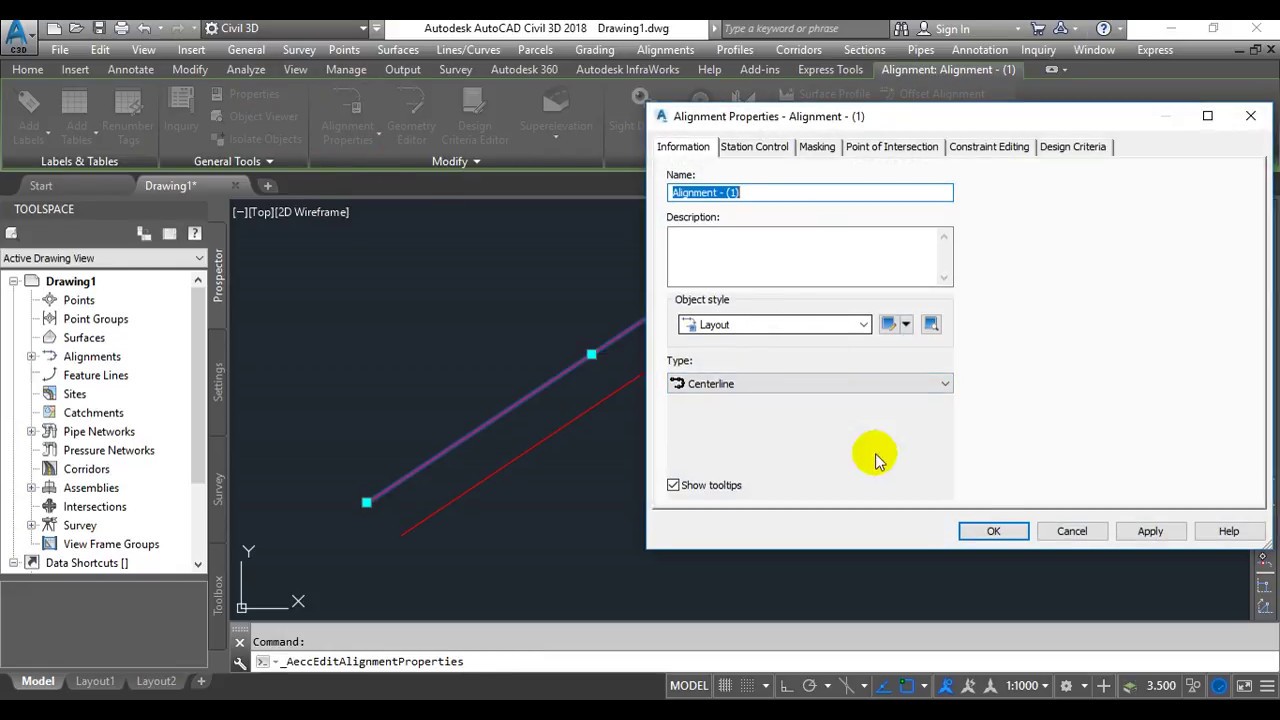Click the New drawing icon in Quick Access toolbar

54,28
